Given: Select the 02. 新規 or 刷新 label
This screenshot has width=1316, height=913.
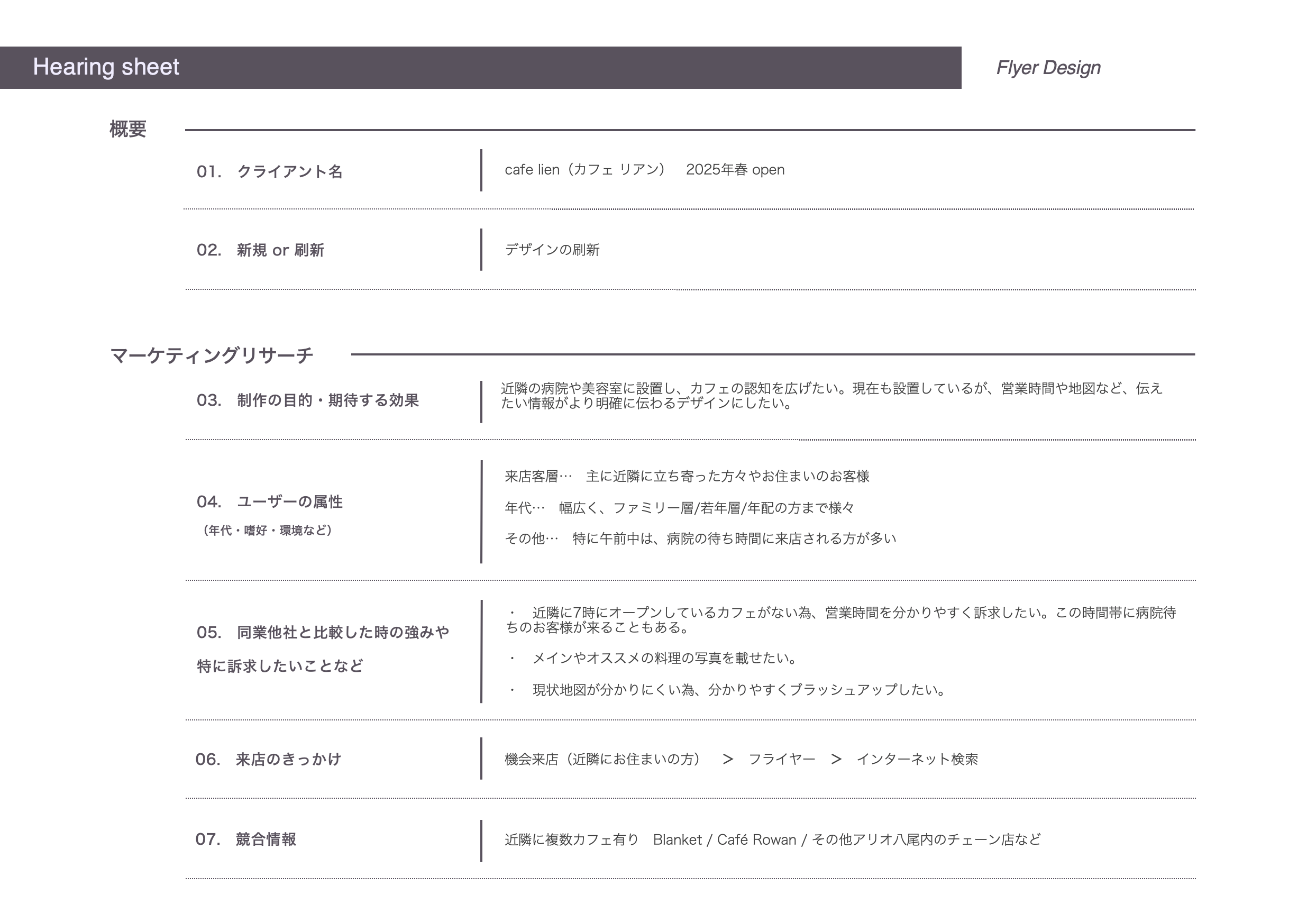Looking at the screenshot, I should (x=260, y=250).
